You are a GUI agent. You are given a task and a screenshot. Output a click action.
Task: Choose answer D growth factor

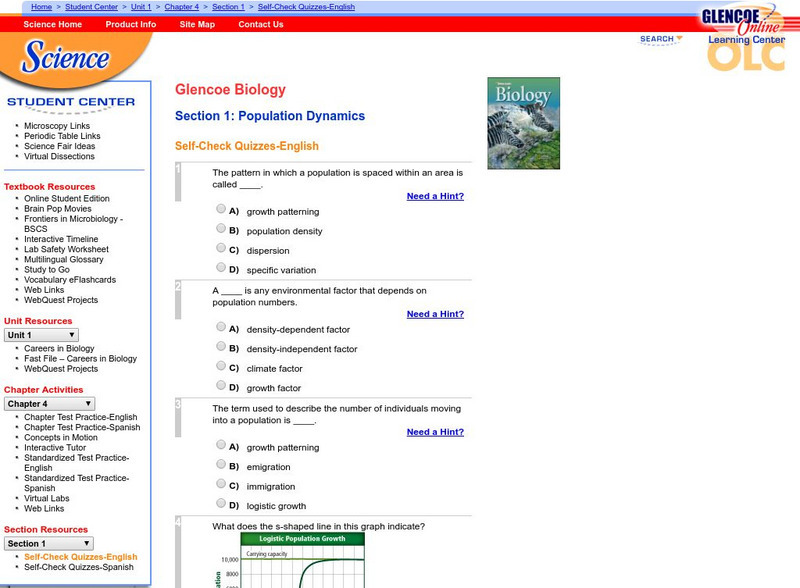point(221,385)
